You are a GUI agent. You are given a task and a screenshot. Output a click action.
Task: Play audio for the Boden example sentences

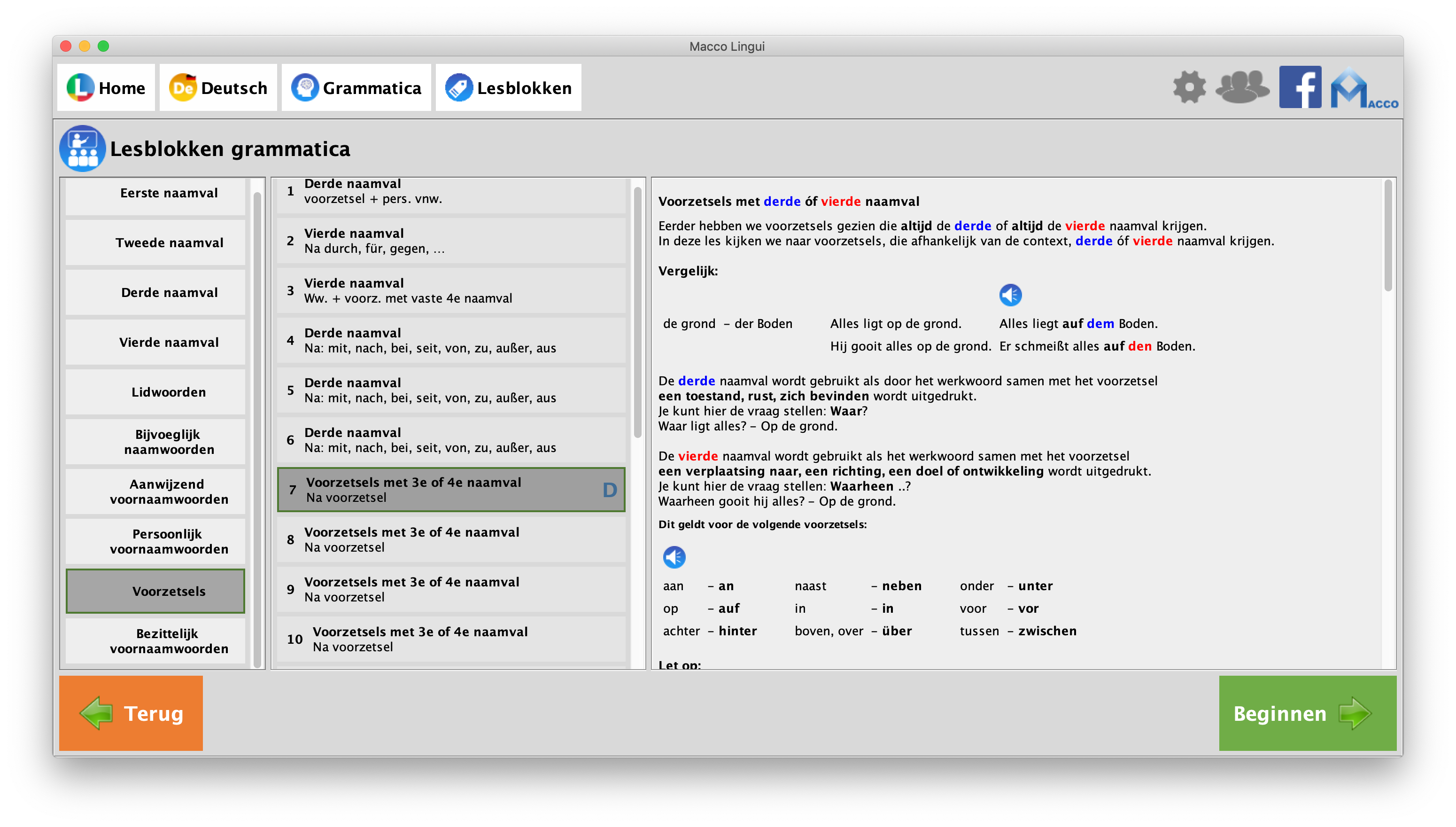1010,296
